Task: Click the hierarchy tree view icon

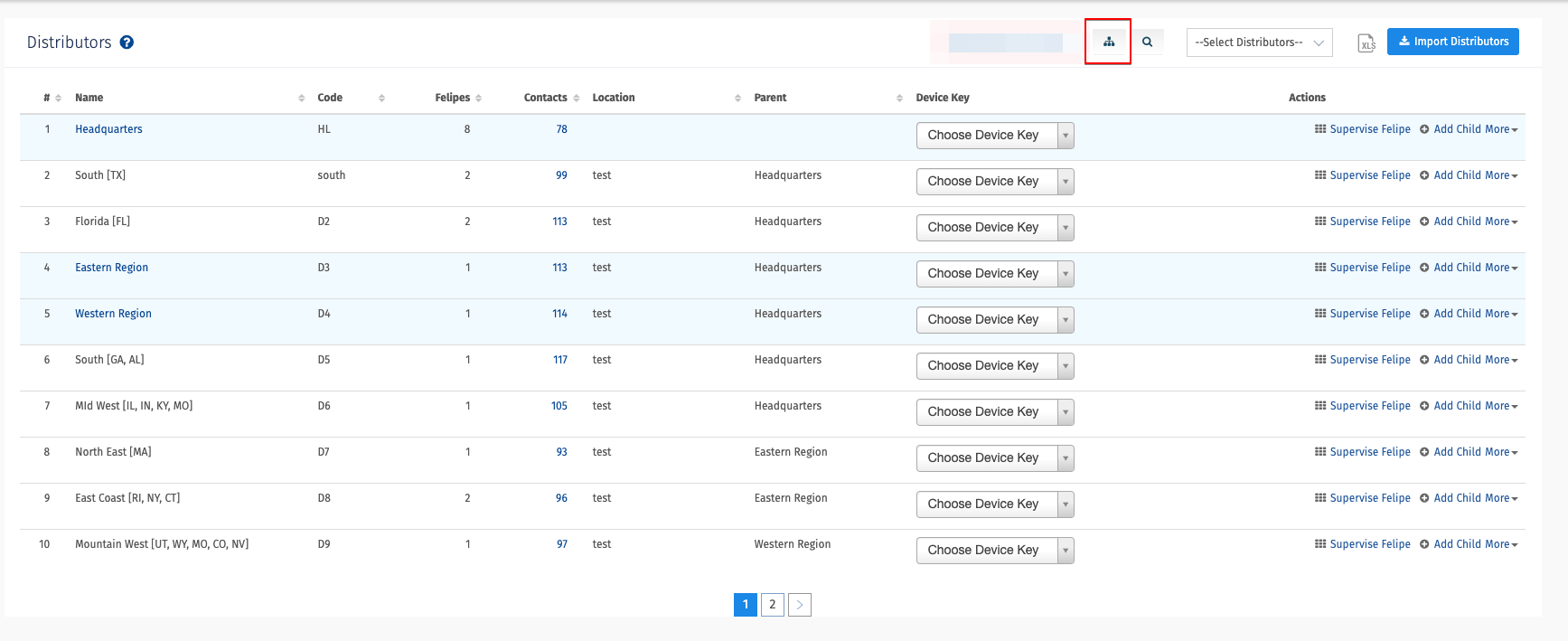Action: (1108, 42)
